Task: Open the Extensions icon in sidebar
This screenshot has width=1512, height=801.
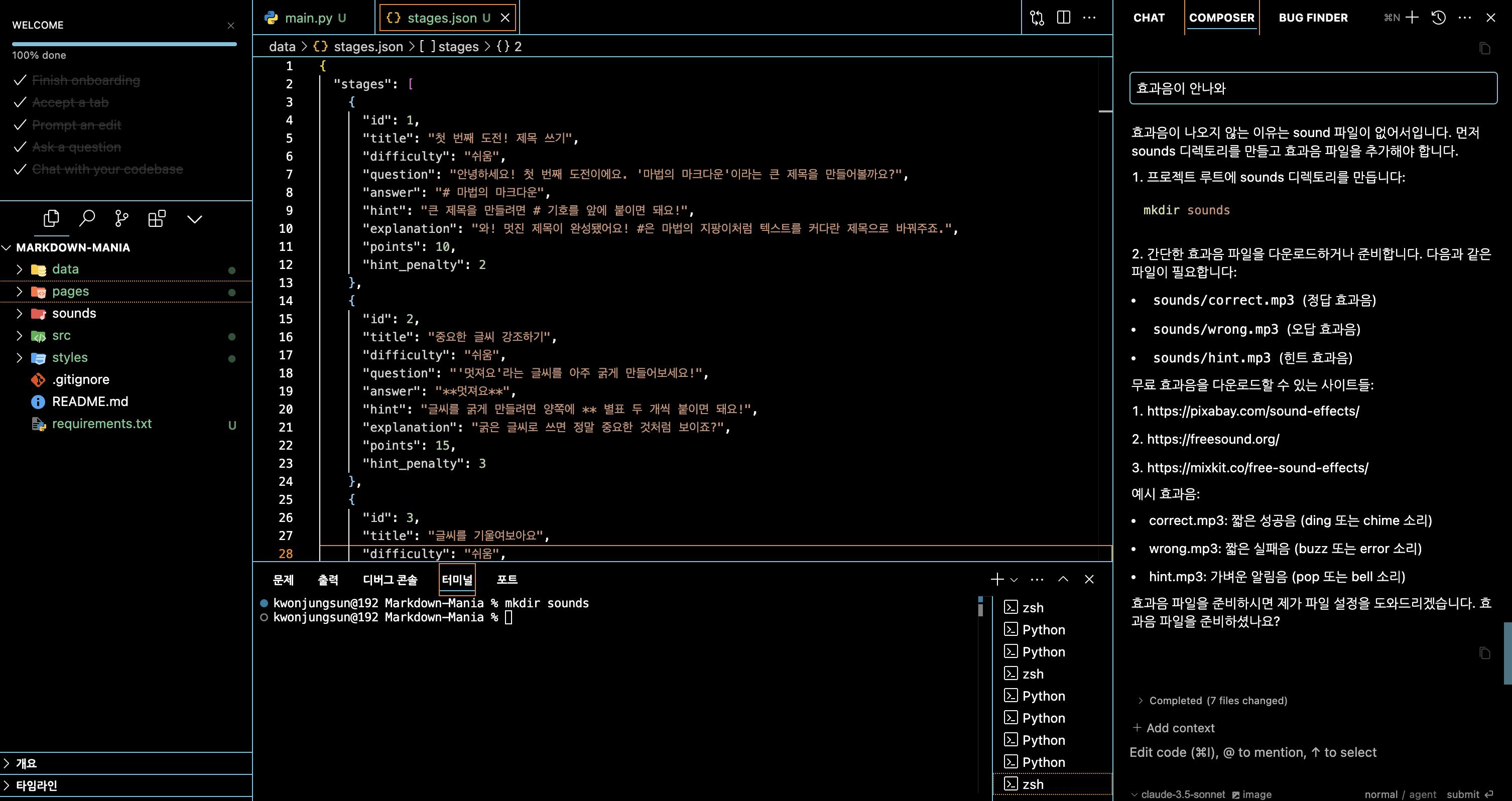Action: pos(157,219)
